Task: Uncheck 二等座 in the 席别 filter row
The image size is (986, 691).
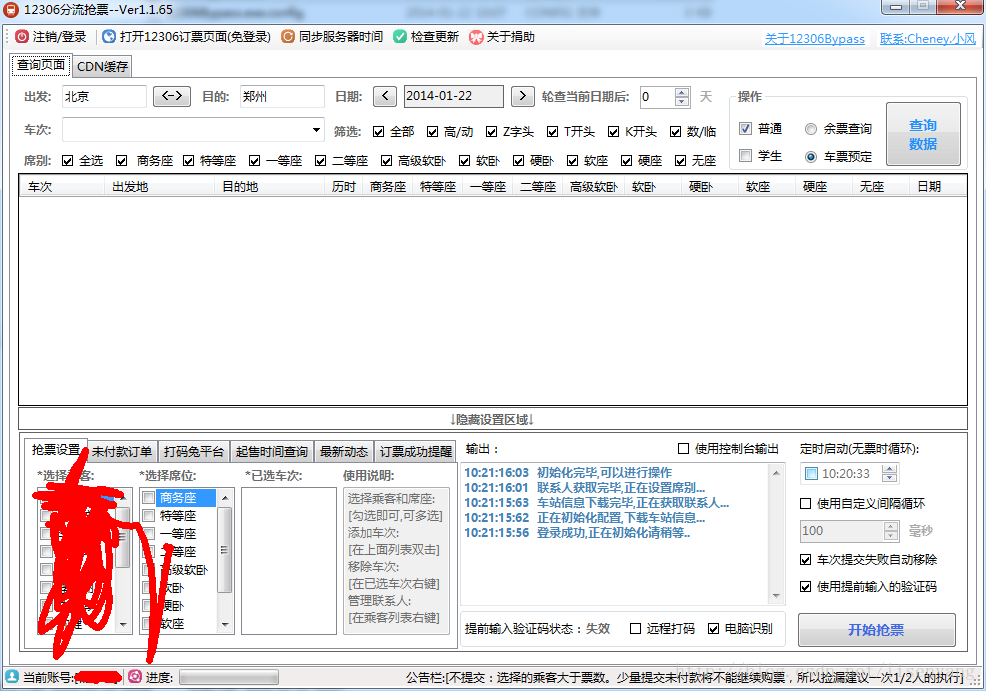Action: point(321,161)
